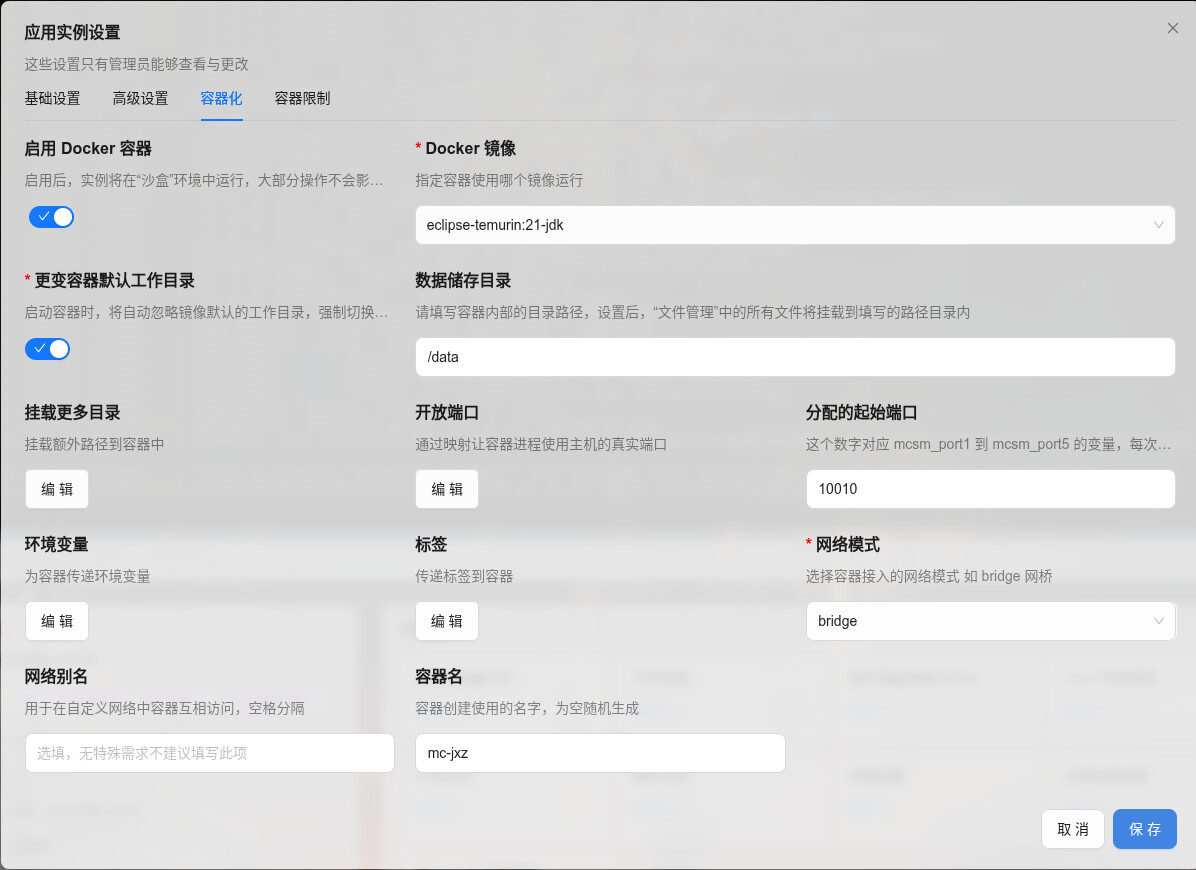1196x870 pixels.
Task: Switch to the 高级设置 tab
Action: click(x=140, y=98)
